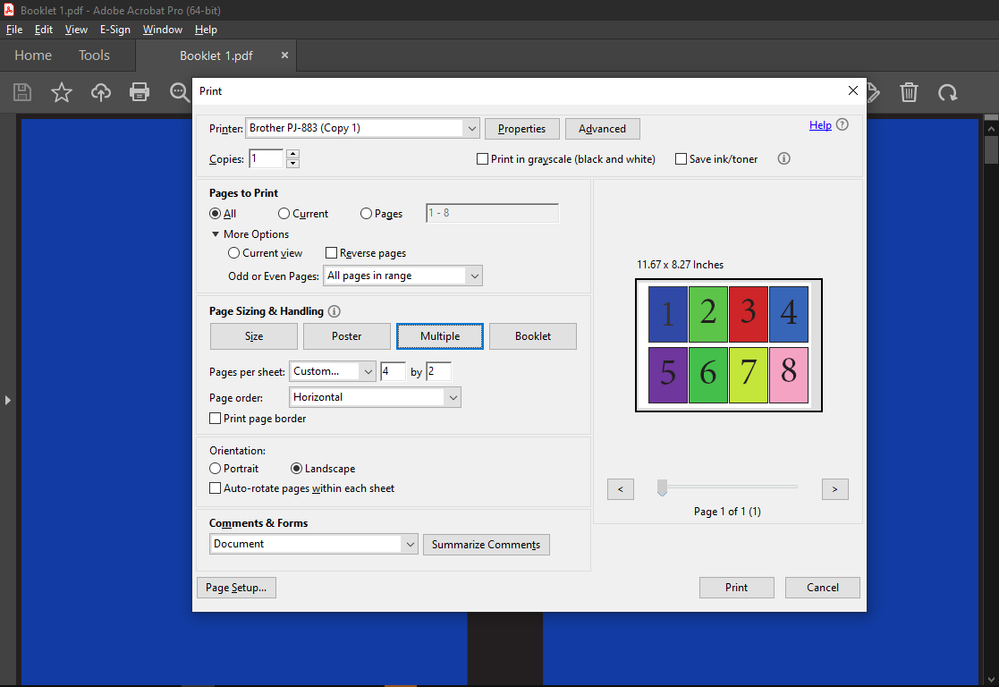Go to previous preview page arrow
This screenshot has height=687, width=999.
click(x=621, y=489)
